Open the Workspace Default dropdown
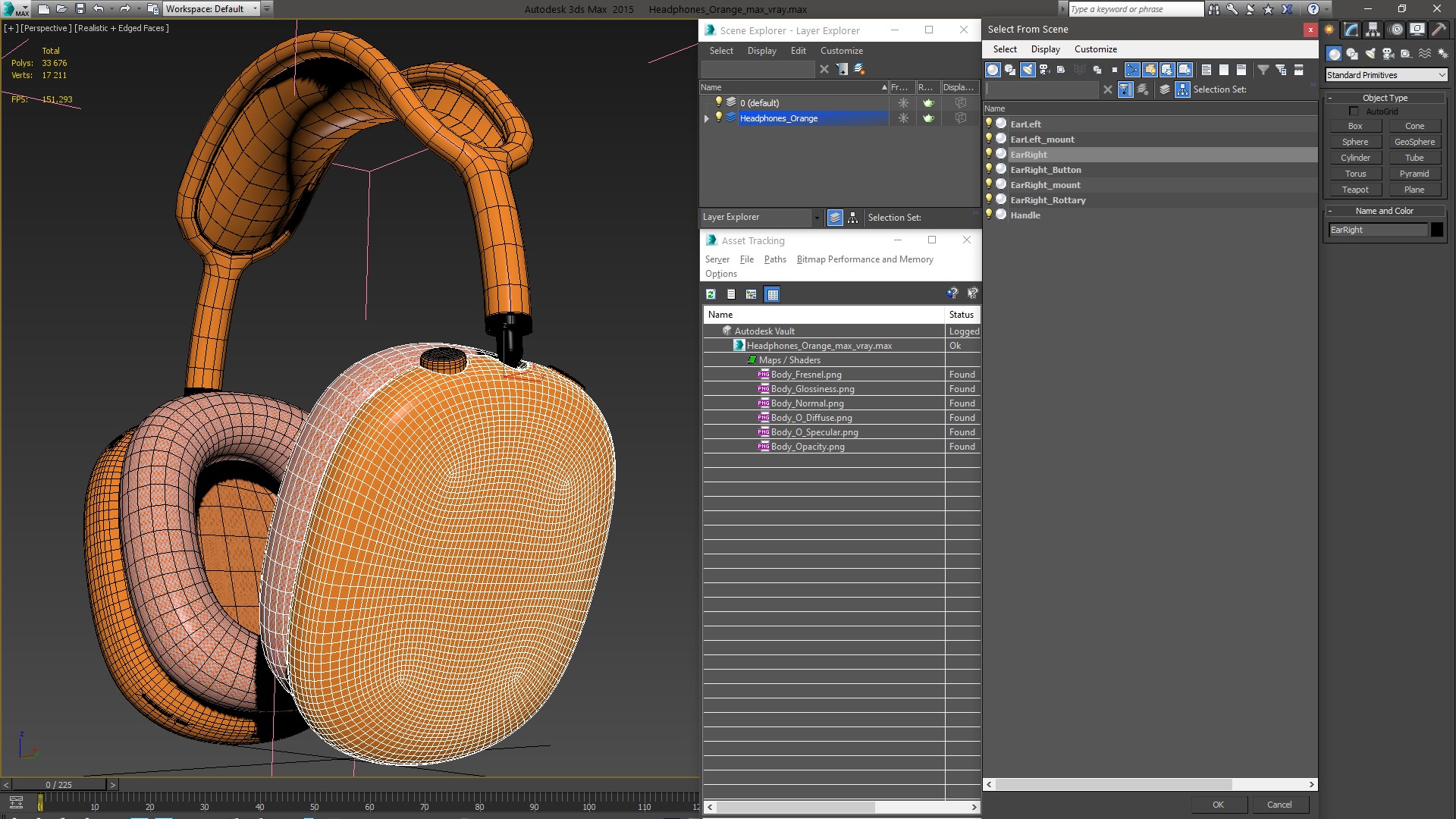Image resolution: width=1456 pixels, height=819 pixels. [212, 9]
